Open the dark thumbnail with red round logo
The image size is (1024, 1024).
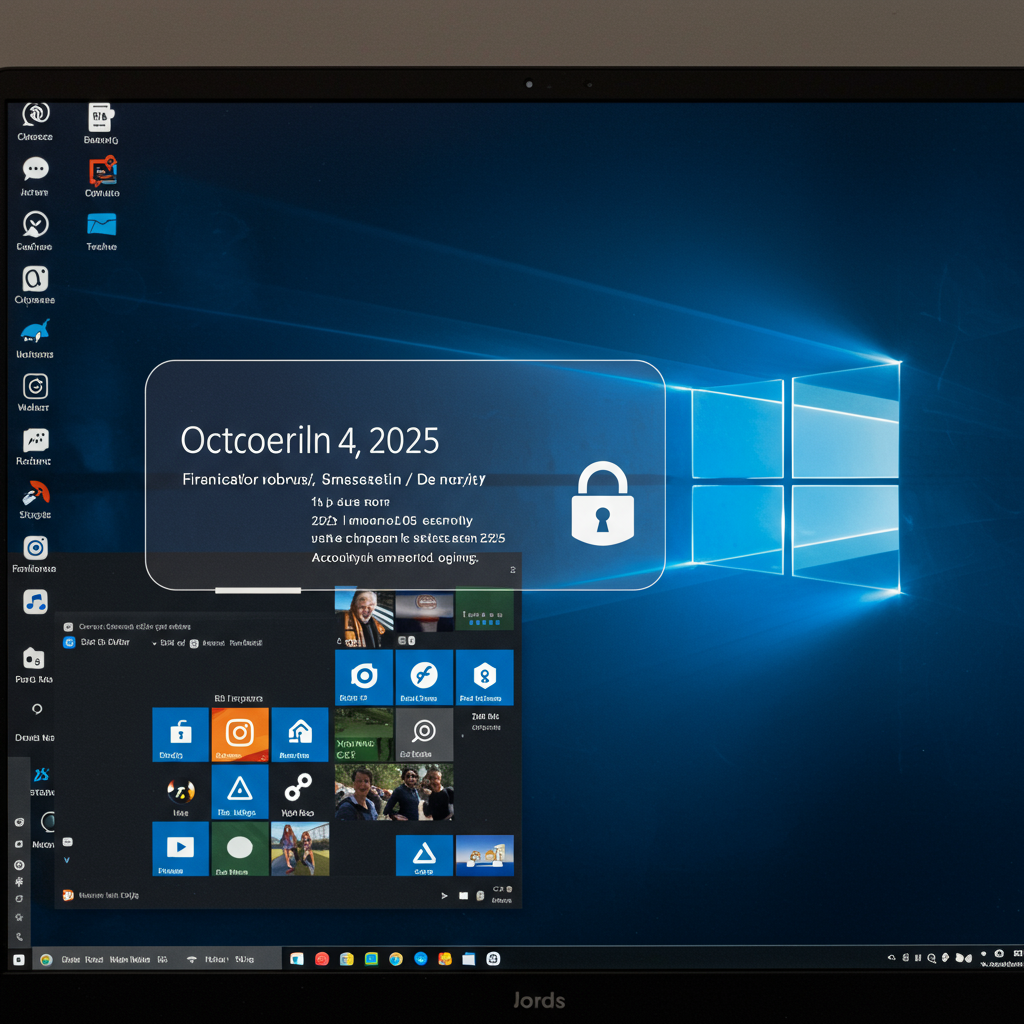tap(424, 611)
